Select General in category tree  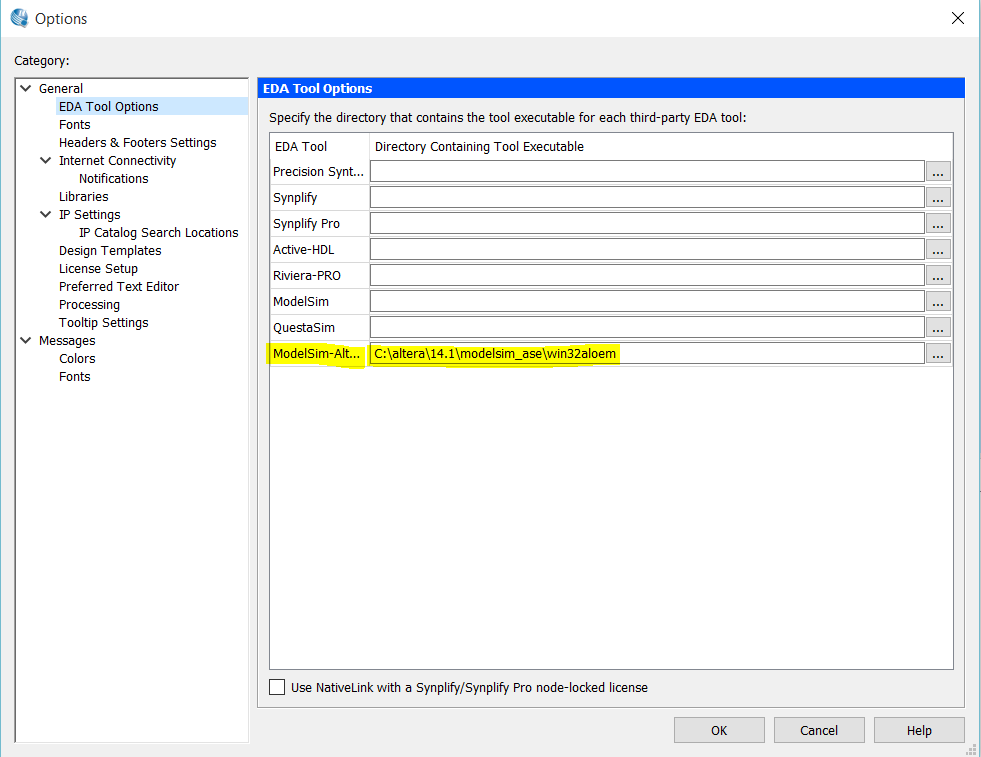tap(61, 88)
